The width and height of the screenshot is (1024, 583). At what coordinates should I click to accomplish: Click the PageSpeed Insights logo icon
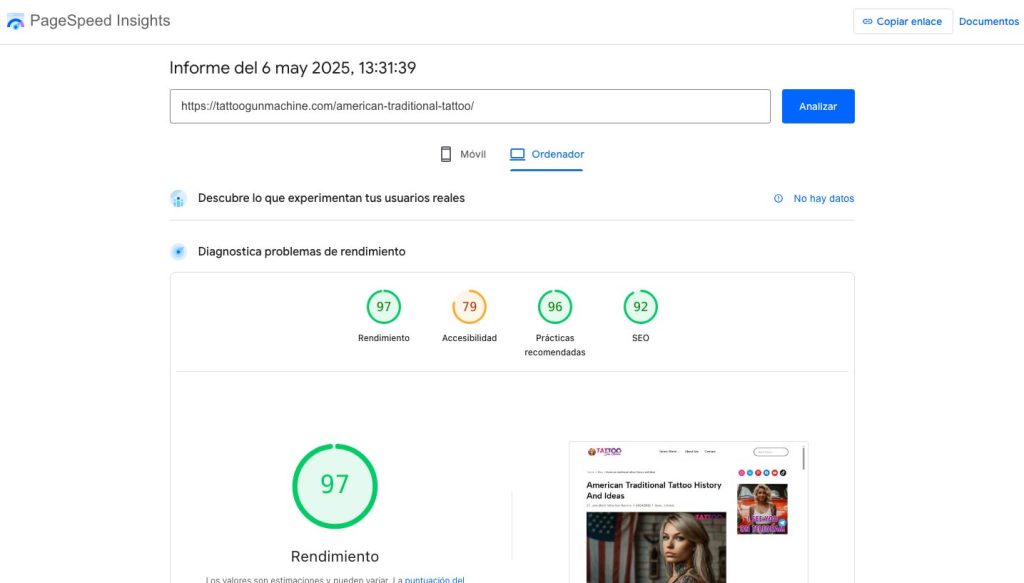[15, 21]
